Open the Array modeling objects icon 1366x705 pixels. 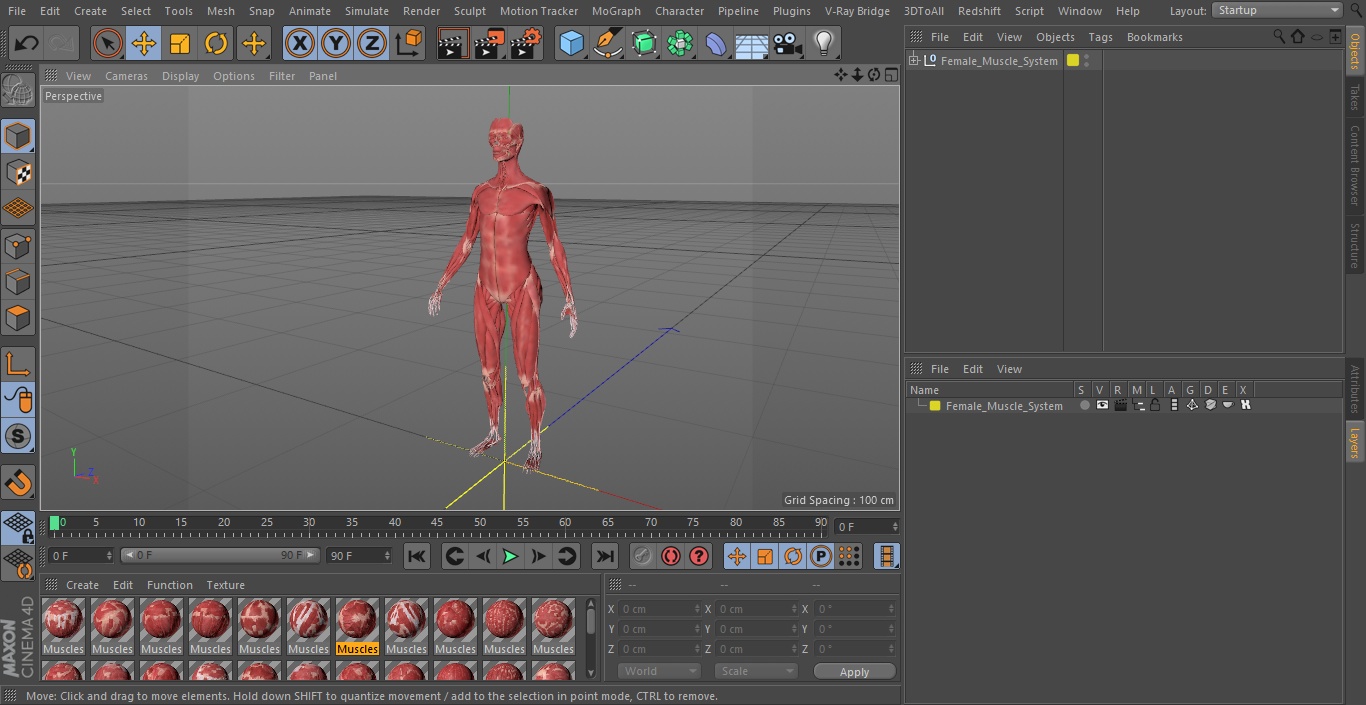(680, 43)
